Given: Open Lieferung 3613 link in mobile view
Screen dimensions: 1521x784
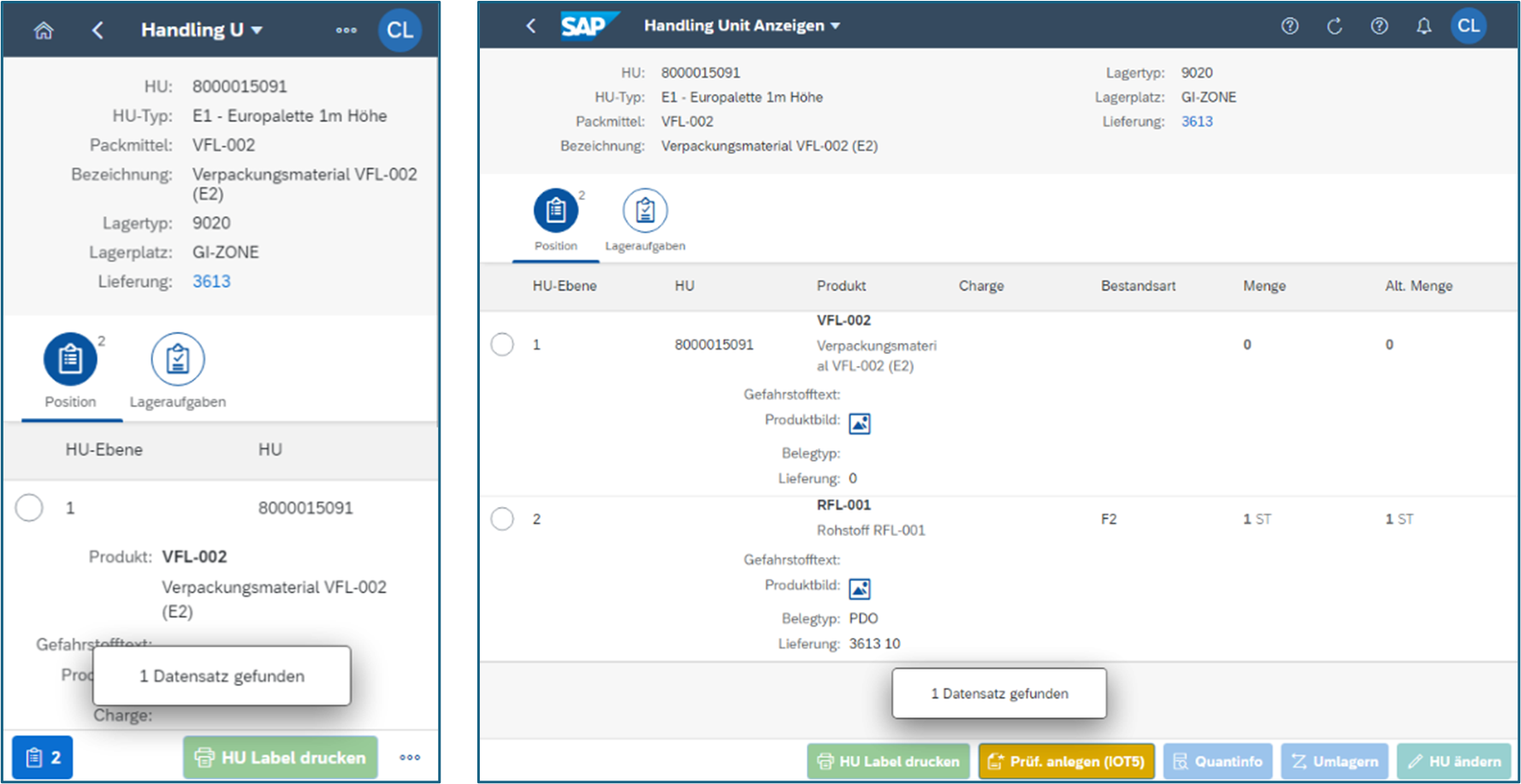Looking at the screenshot, I should (211, 281).
